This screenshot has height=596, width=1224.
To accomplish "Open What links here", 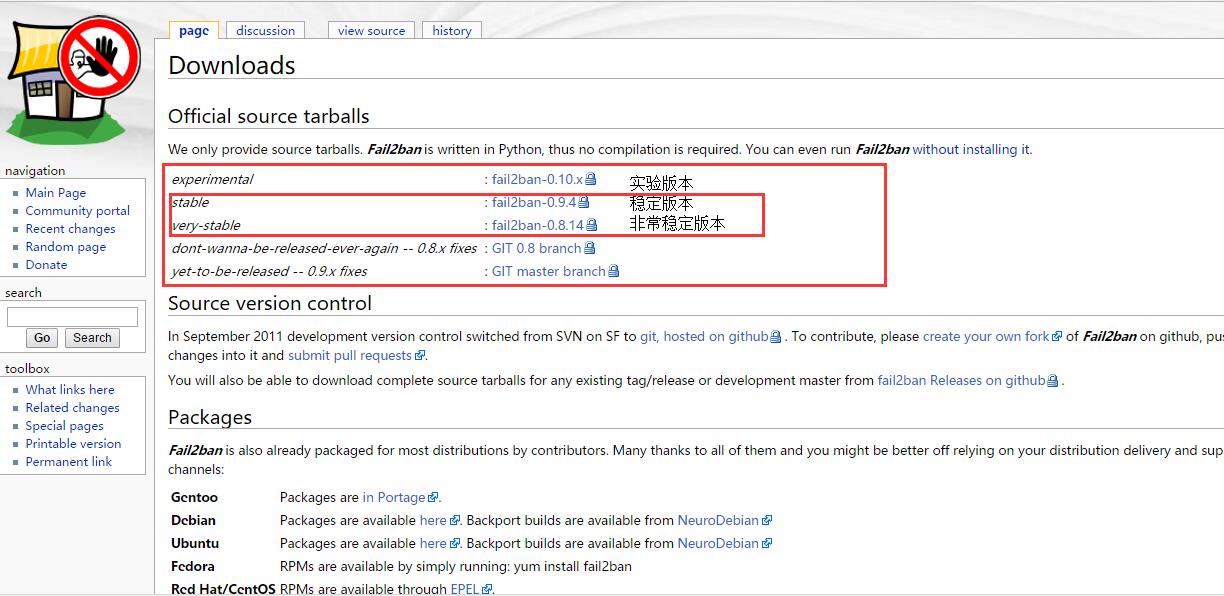I will tap(70, 390).
